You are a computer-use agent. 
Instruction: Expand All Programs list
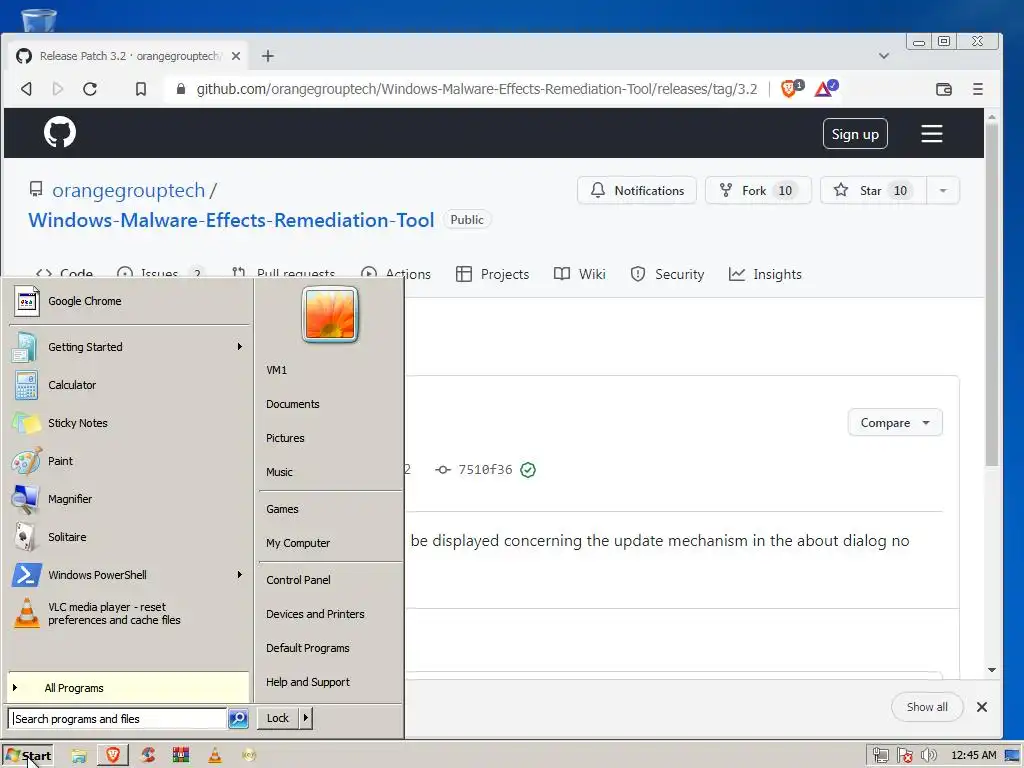point(129,688)
